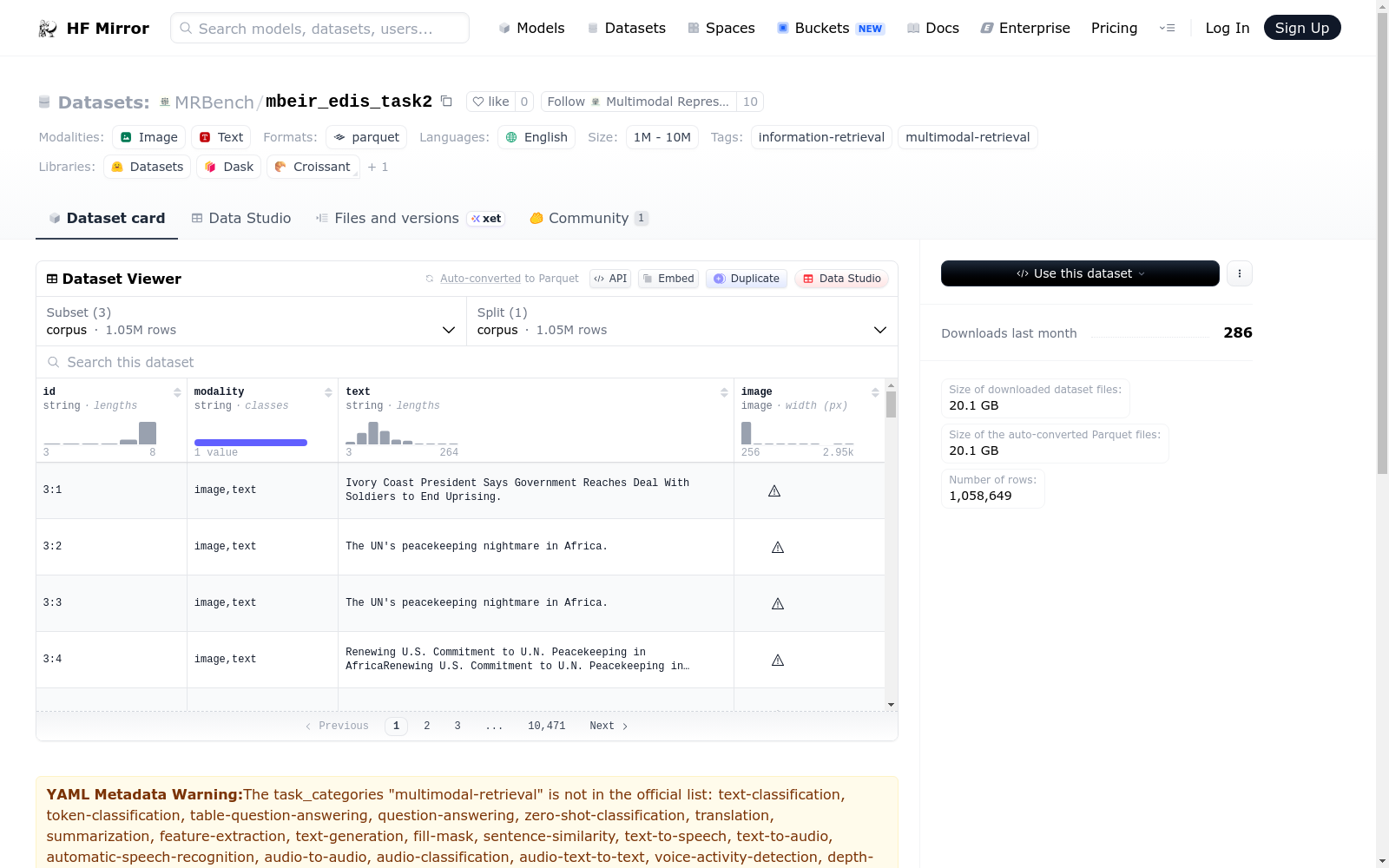Open the more-navigation menu icon in header

click(x=1167, y=28)
